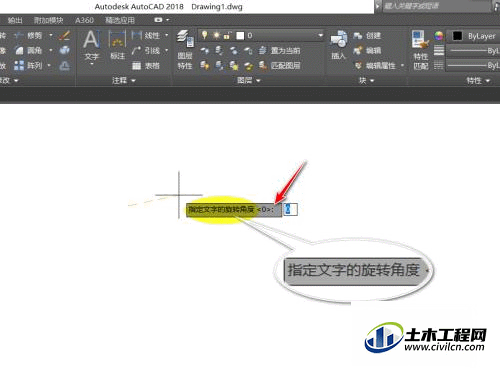Click the Layer Unlock icon
The image size is (500, 375).
point(248,65)
